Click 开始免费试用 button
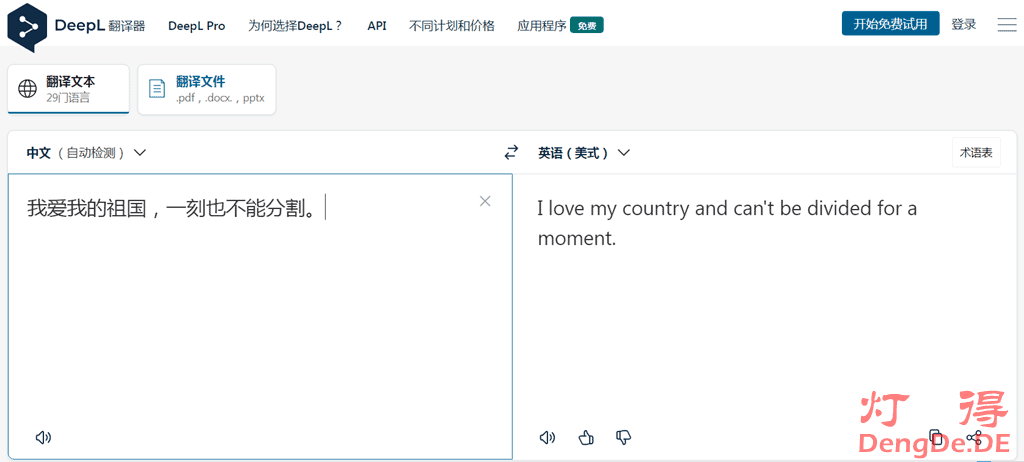 click(890, 24)
